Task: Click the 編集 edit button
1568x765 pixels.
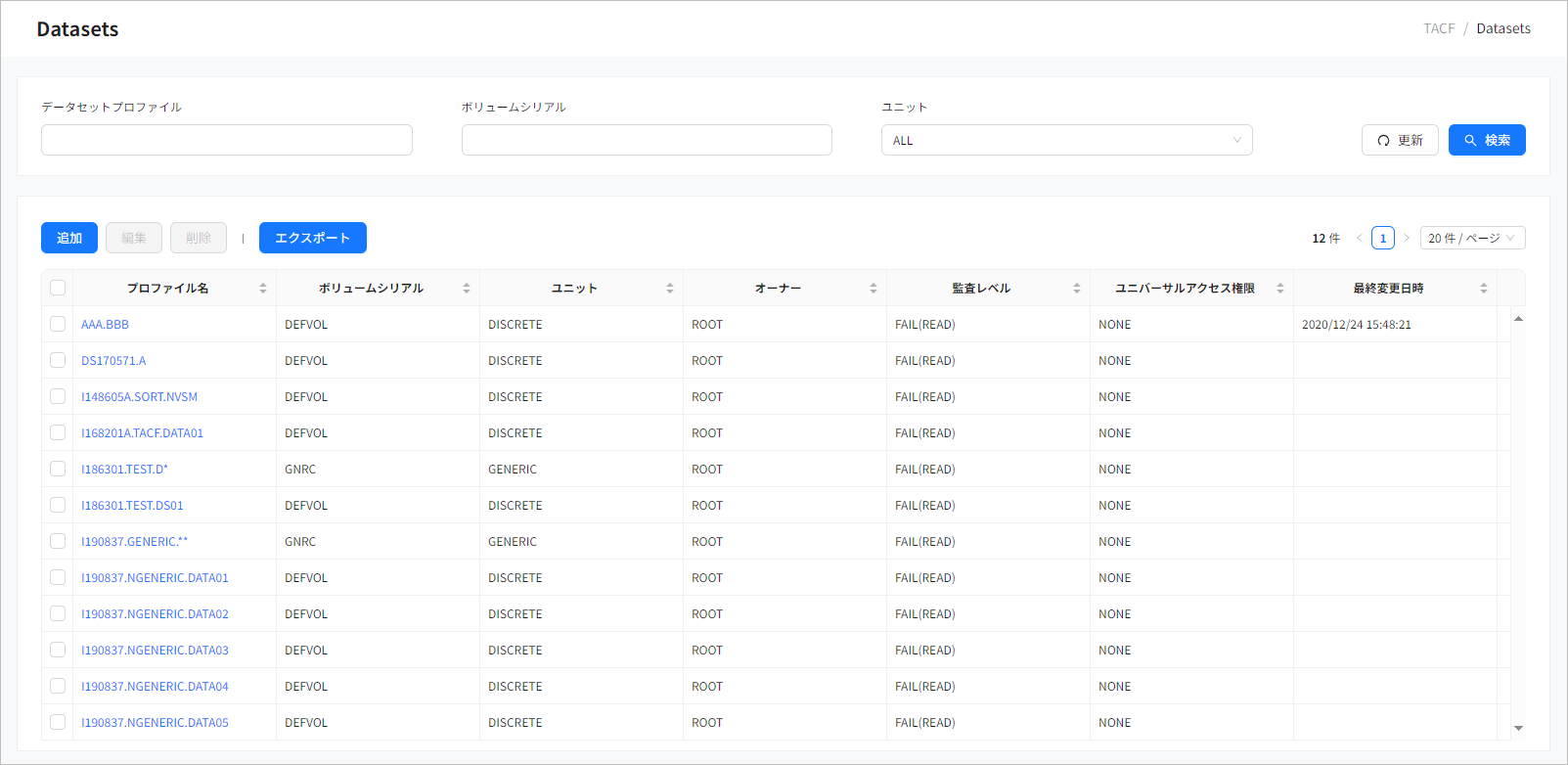Action: click(x=134, y=238)
